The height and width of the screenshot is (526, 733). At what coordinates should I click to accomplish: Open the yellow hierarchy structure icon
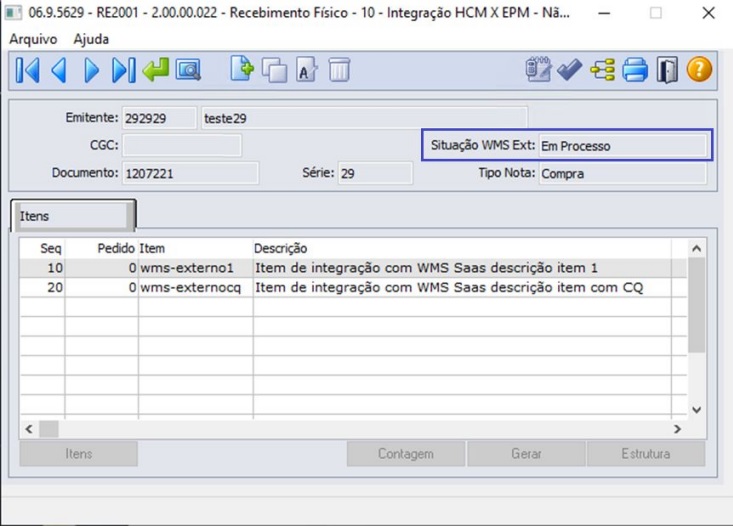pyautogui.click(x=603, y=70)
